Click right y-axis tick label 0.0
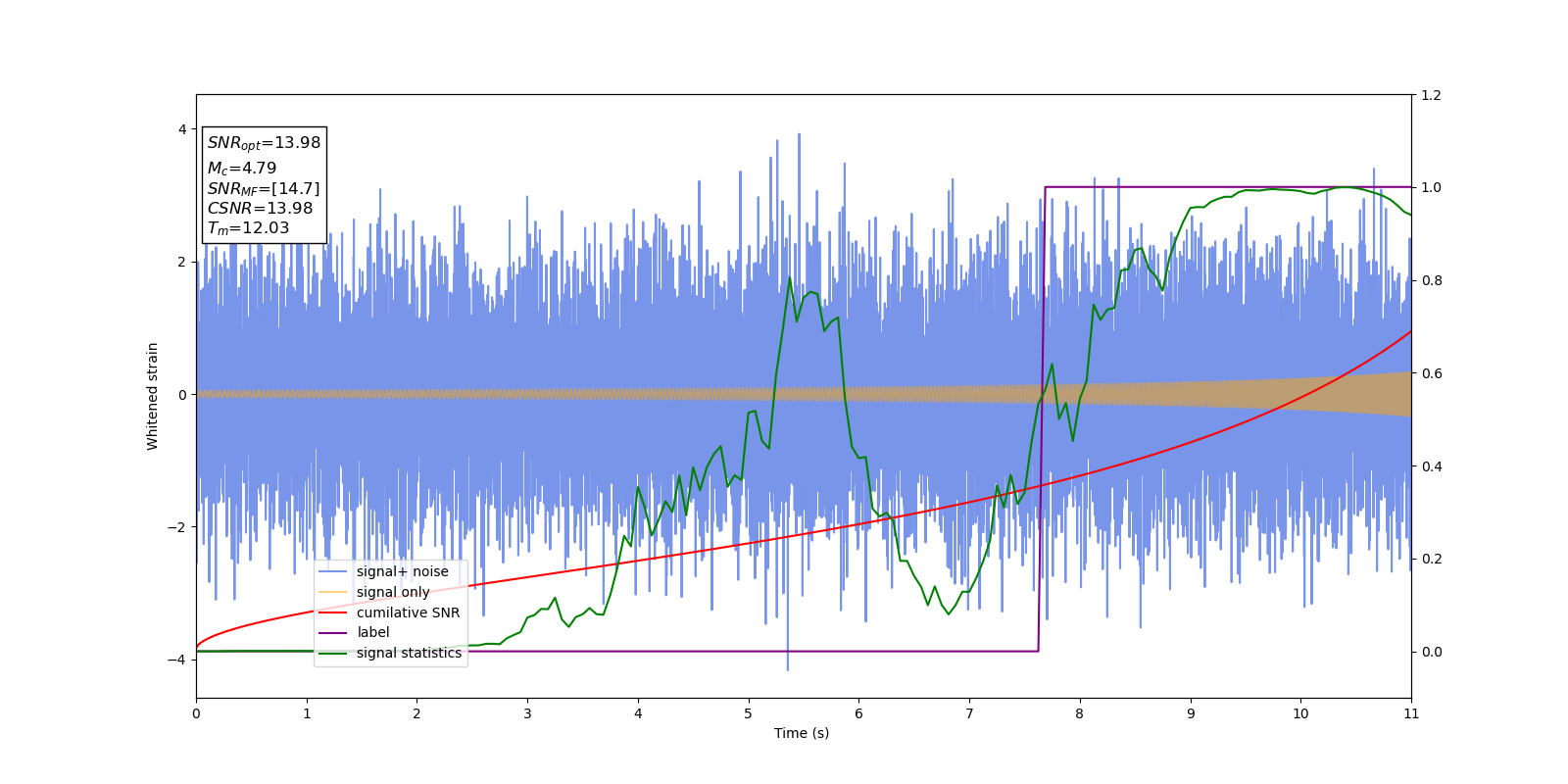The image size is (1568, 784). click(1431, 652)
